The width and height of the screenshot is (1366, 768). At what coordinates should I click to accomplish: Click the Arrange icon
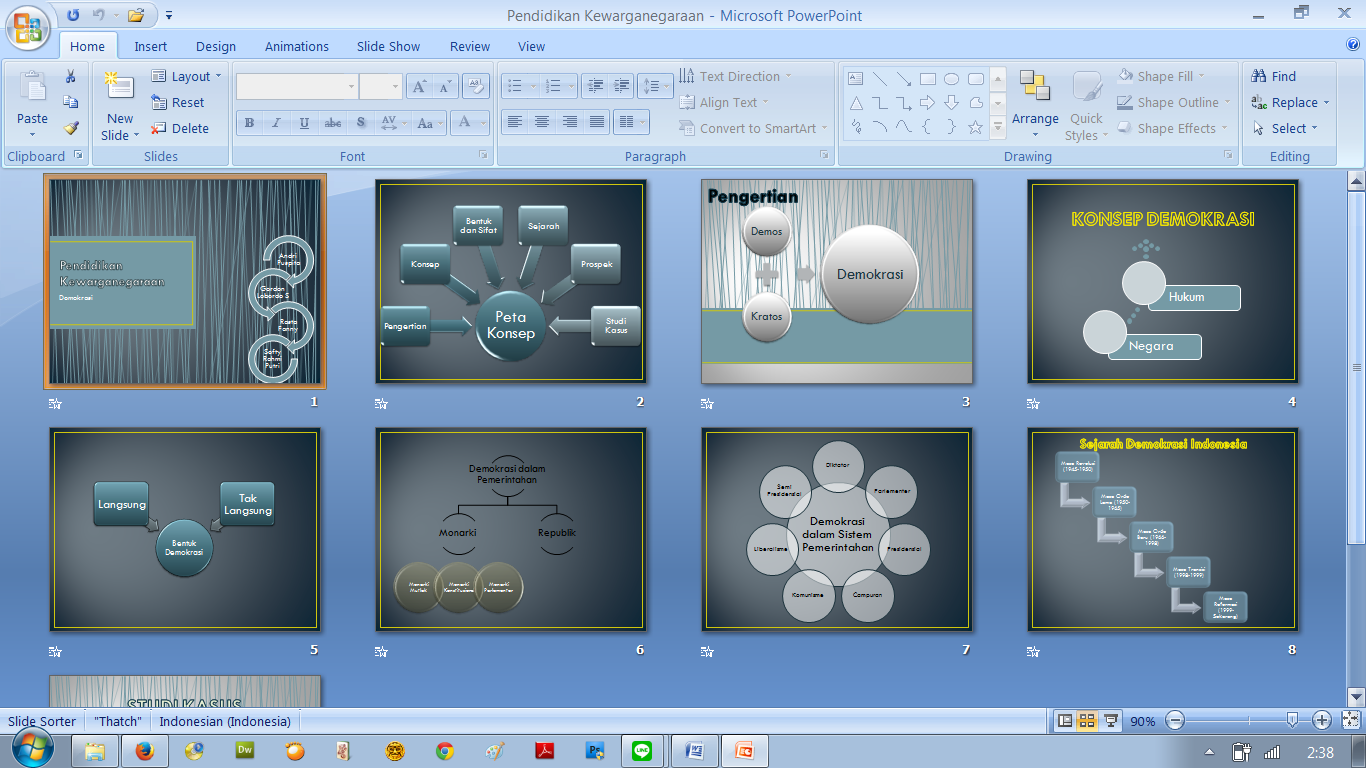(x=1035, y=88)
